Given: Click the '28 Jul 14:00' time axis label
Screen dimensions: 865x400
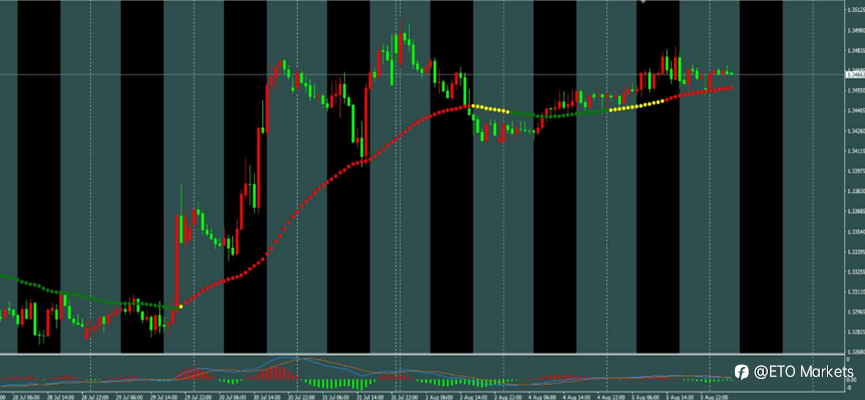Looking at the screenshot, I should tap(61, 397).
